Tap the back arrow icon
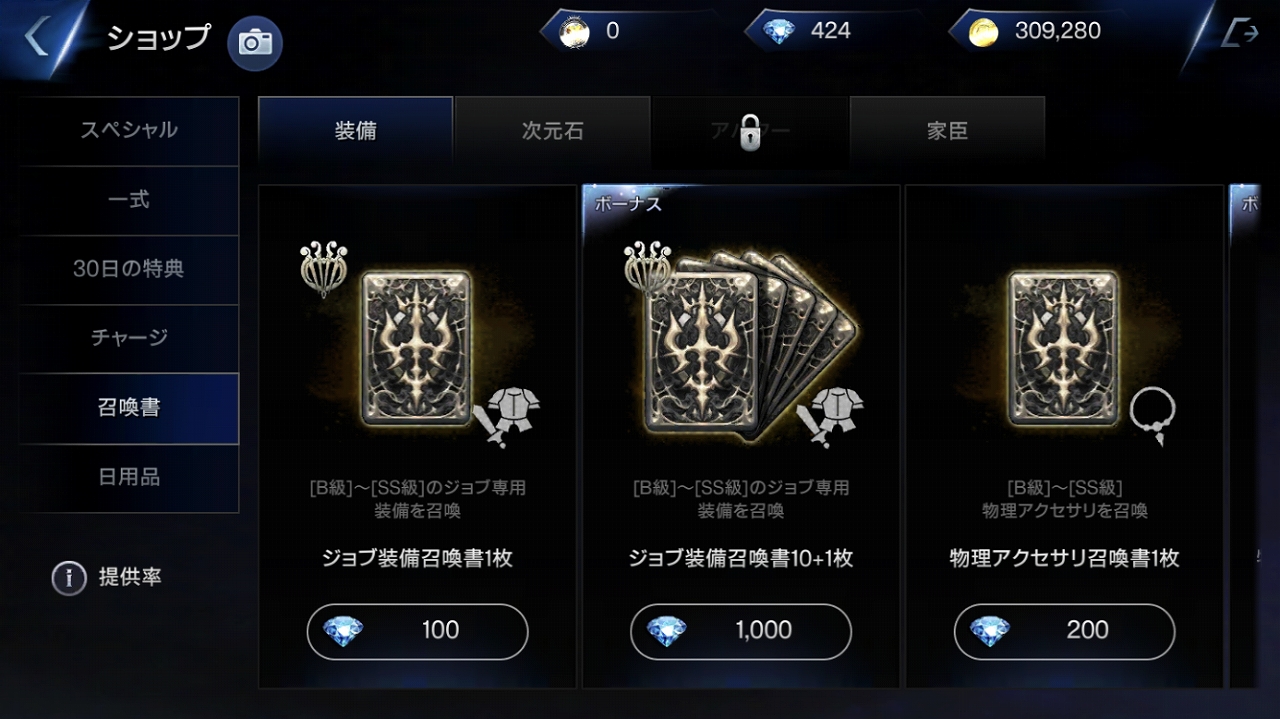This screenshot has width=1280, height=719. (36, 36)
